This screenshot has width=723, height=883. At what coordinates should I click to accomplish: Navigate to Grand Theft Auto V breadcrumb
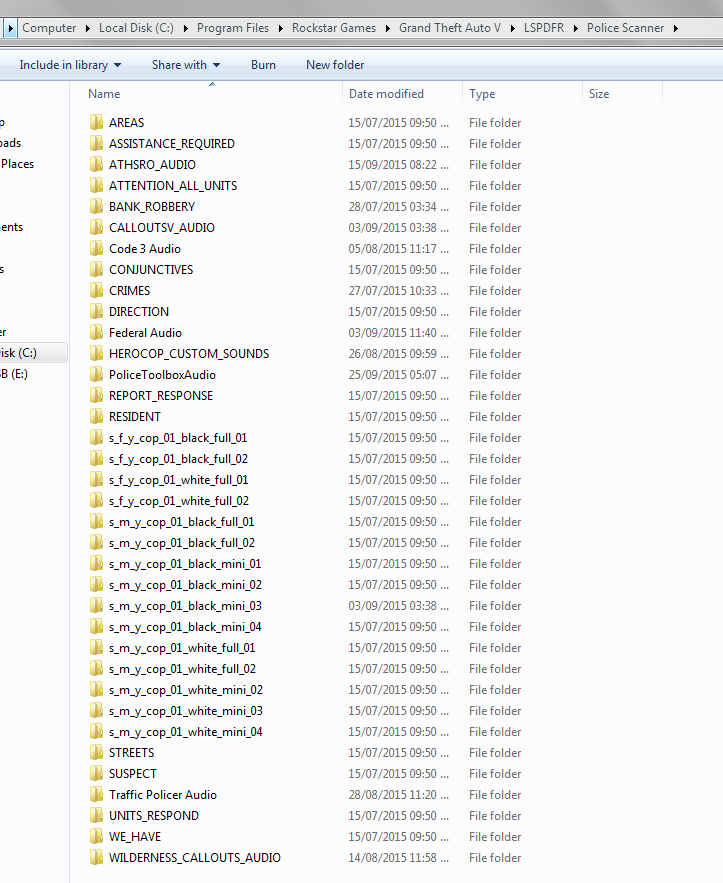(x=450, y=28)
